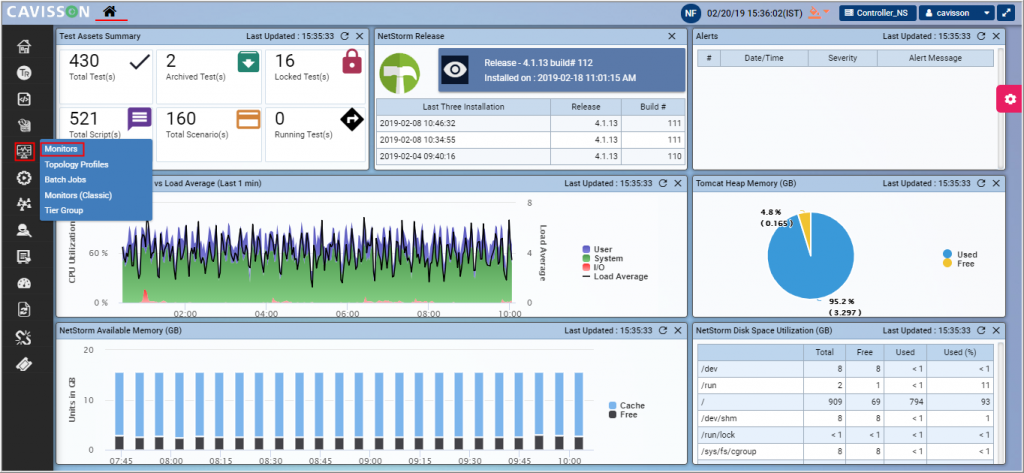Click the Monitors screen sidebar icon
This screenshot has width=1024, height=473.
(x=24, y=152)
